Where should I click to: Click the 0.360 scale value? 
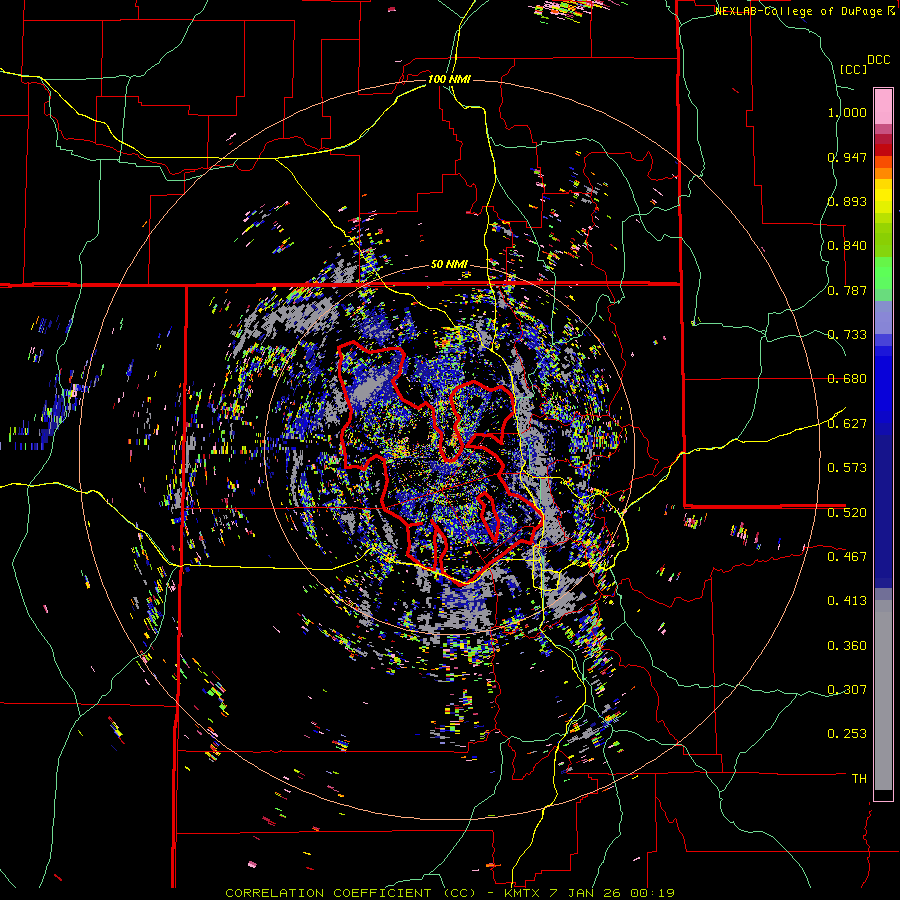pos(847,645)
